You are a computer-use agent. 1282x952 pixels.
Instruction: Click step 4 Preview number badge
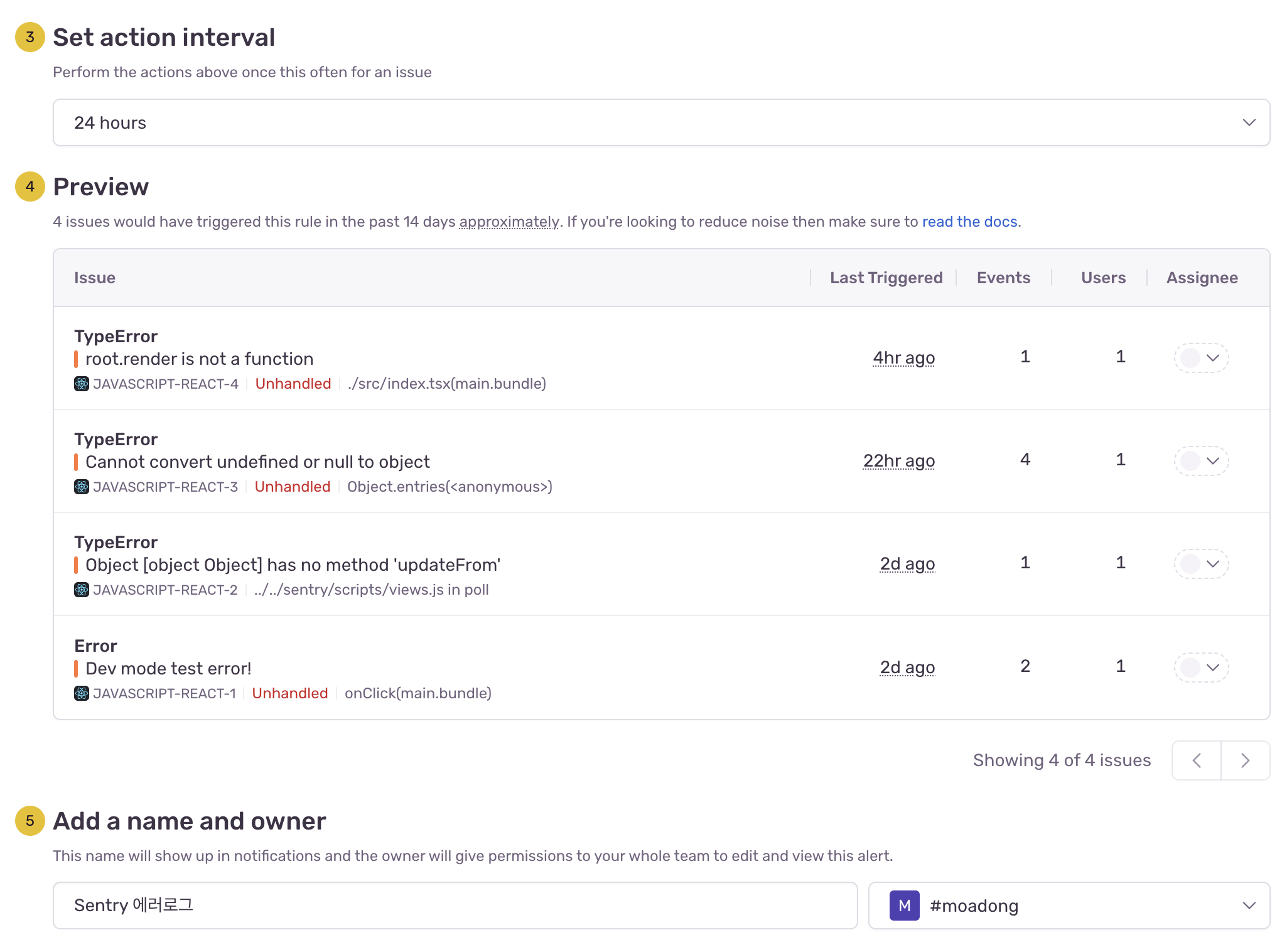pyautogui.click(x=30, y=187)
